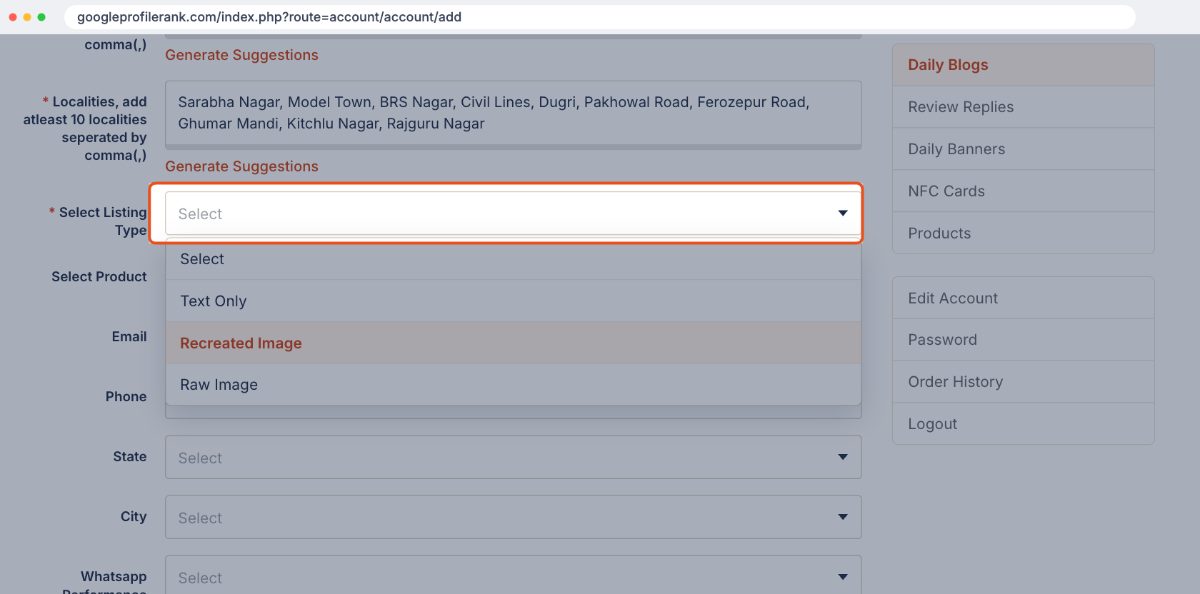The height and width of the screenshot is (594, 1200).
Task: Open Review Replies in the sidebar
Action: 1023,107
